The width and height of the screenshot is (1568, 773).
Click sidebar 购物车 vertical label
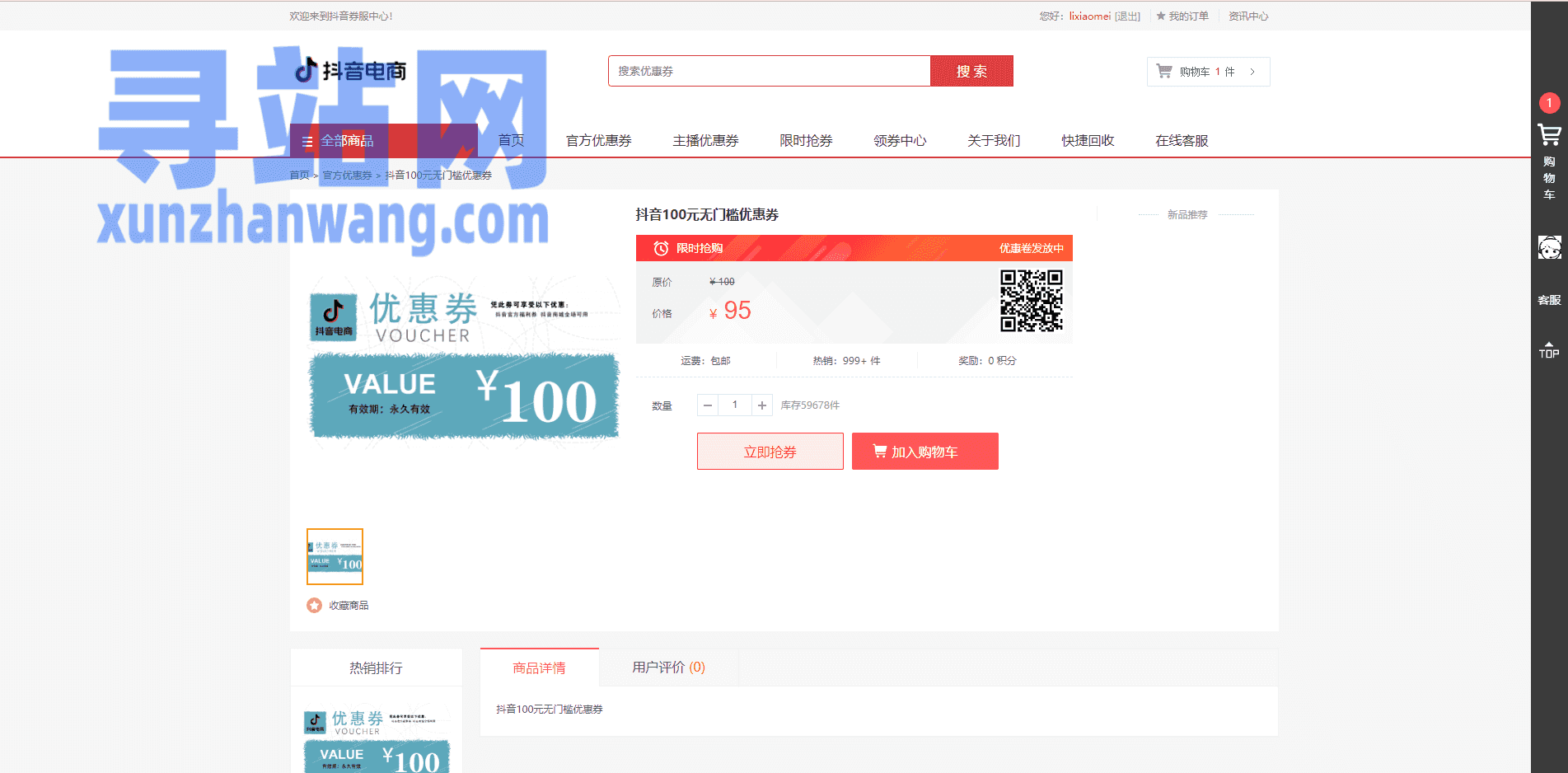(1549, 178)
